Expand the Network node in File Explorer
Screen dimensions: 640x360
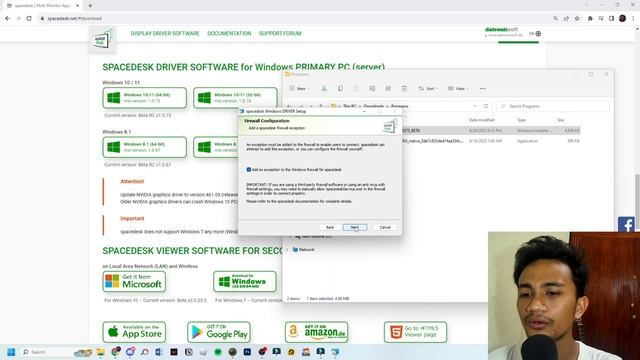click(287, 249)
